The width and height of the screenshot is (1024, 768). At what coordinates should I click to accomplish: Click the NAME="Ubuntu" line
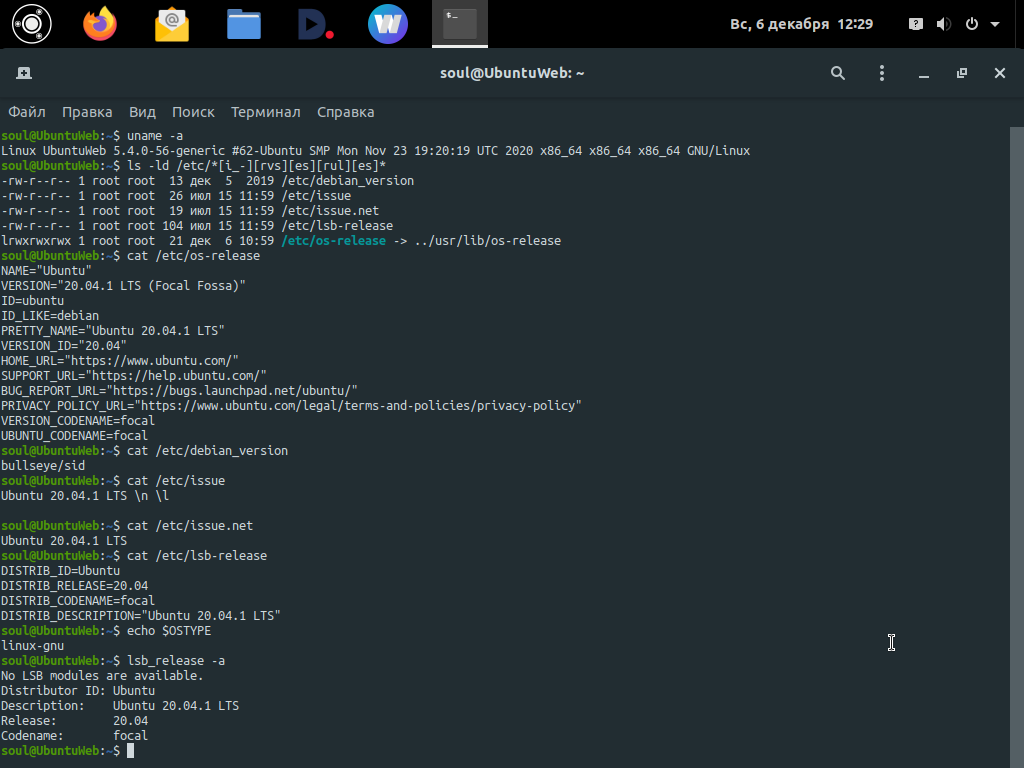[x=46, y=270]
